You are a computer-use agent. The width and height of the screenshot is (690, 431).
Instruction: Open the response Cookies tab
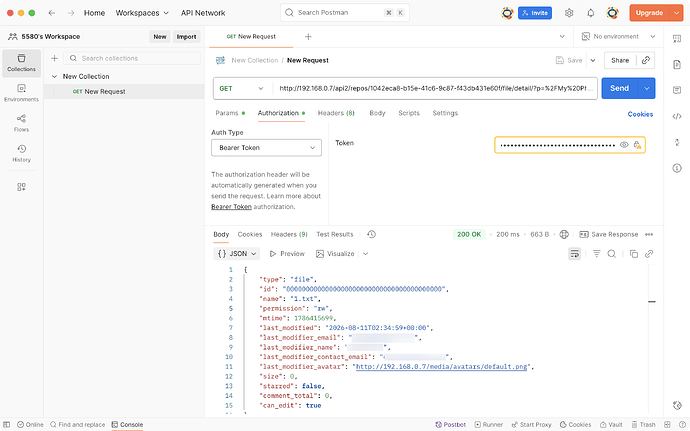pos(250,234)
